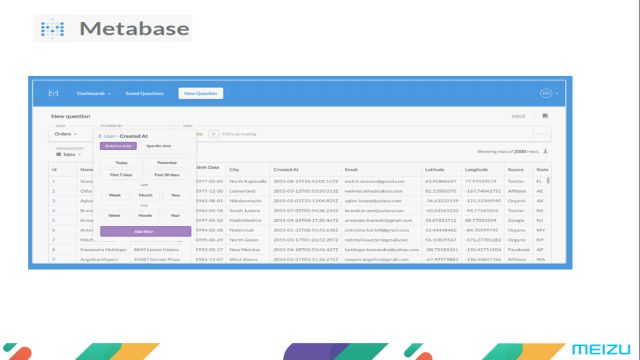This screenshot has width=640, height=360.
Task: Click the table's vertical scrollbar thumb
Action: pyautogui.click(x=548, y=180)
